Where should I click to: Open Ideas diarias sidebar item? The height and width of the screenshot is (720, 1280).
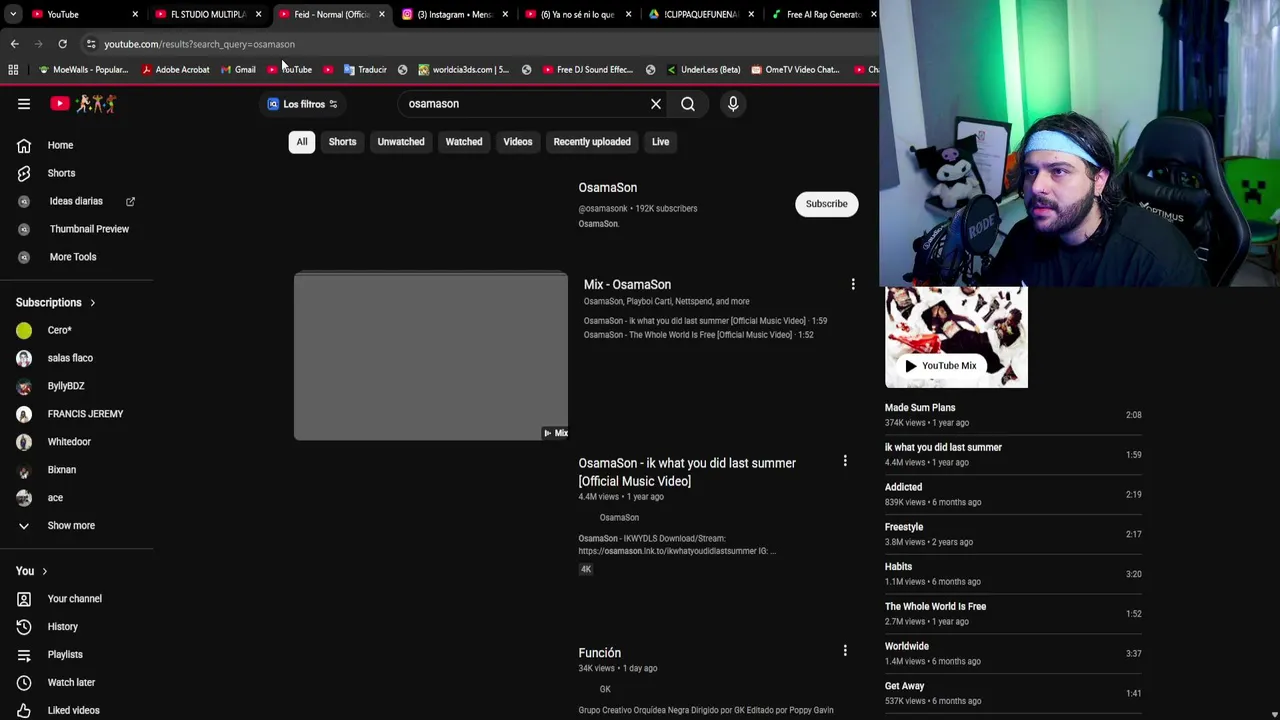(77, 201)
